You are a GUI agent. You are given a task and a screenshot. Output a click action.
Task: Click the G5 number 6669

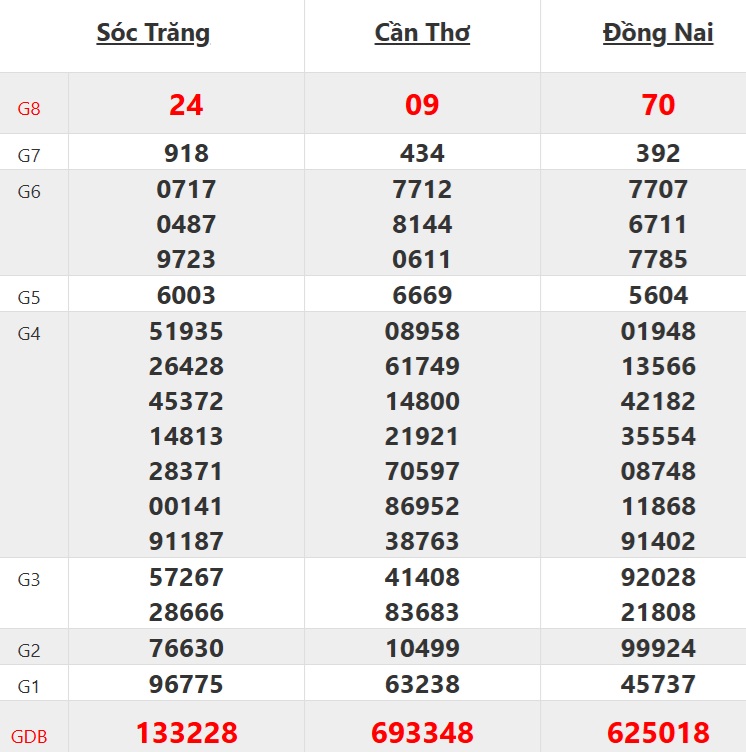pyautogui.click(x=422, y=295)
